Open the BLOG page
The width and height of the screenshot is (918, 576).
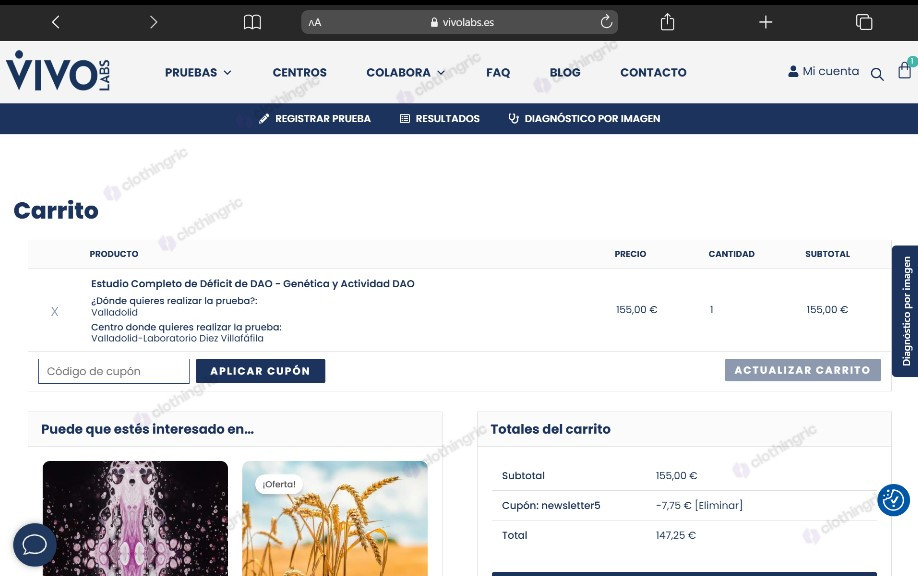[x=565, y=73]
